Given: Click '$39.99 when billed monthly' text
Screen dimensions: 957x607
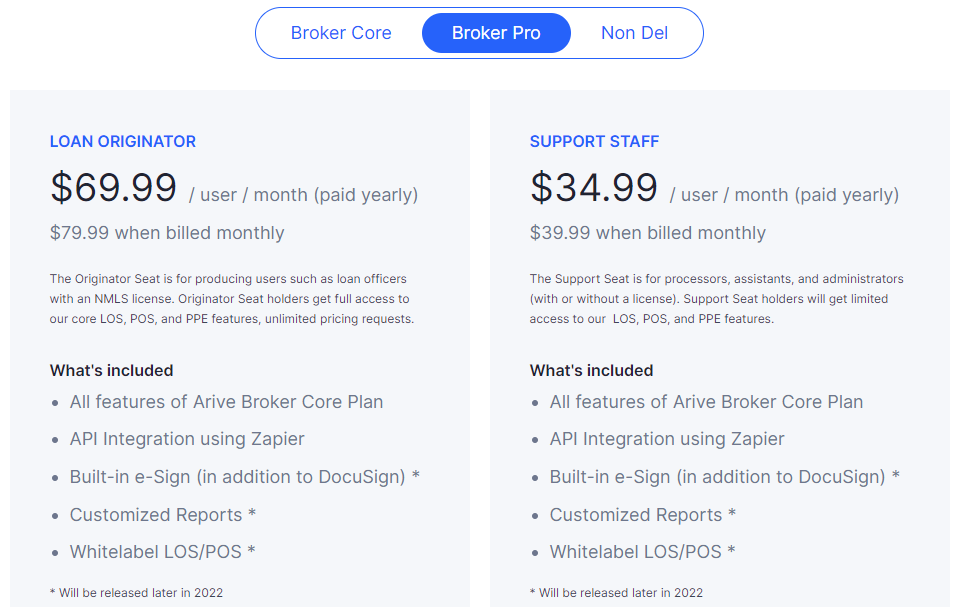Looking at the screenshot, I should pos(640,232).
